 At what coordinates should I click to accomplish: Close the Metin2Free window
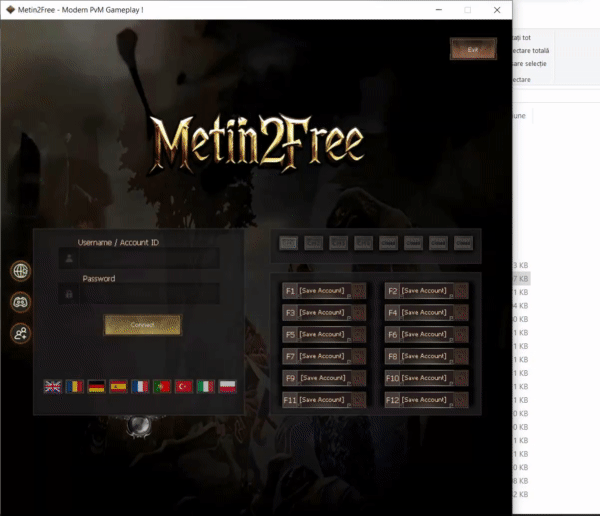497,10
